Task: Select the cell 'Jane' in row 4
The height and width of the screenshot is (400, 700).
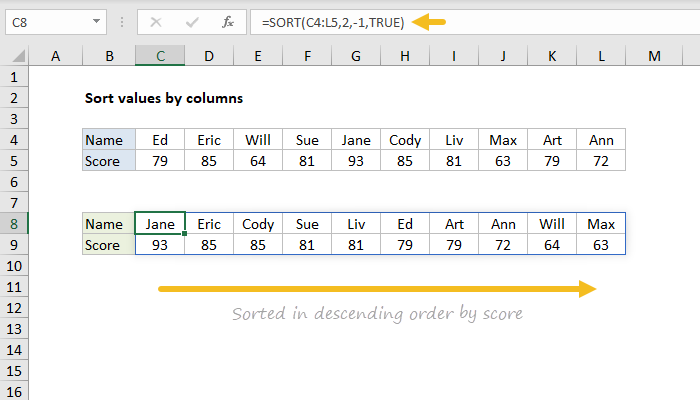Action: pos(356,140)
